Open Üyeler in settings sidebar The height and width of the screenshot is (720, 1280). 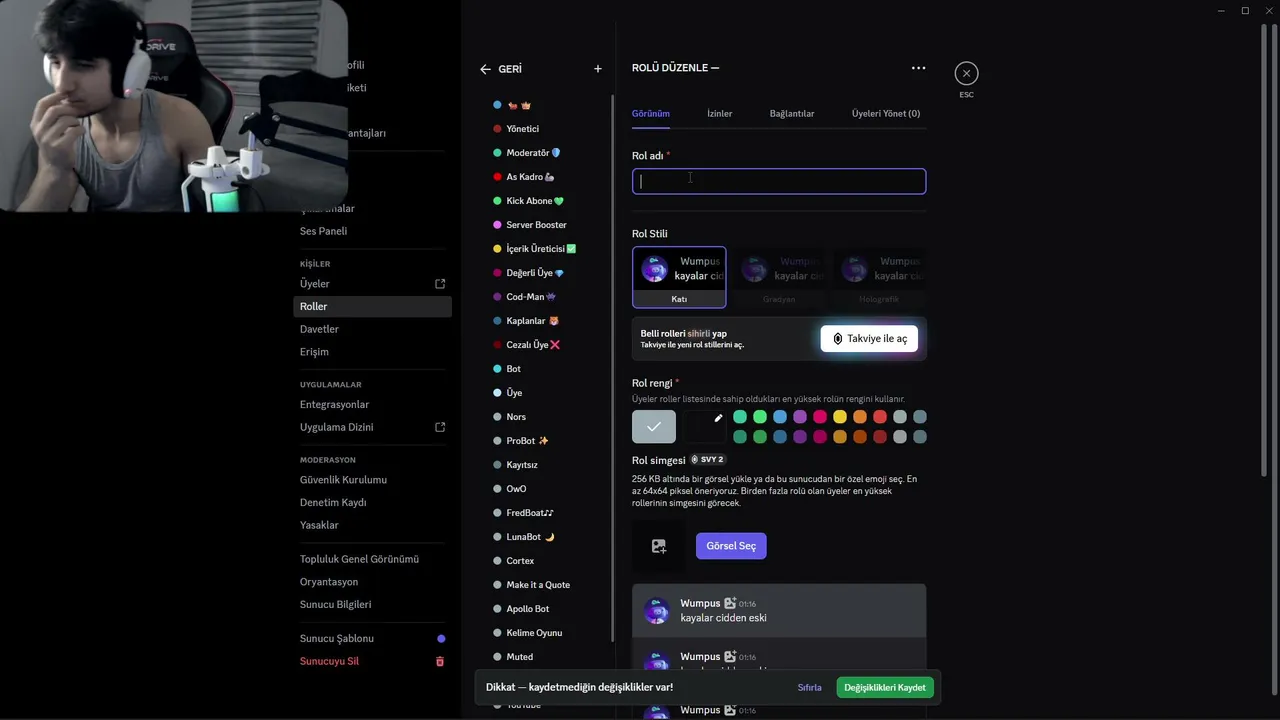[372, 284]
